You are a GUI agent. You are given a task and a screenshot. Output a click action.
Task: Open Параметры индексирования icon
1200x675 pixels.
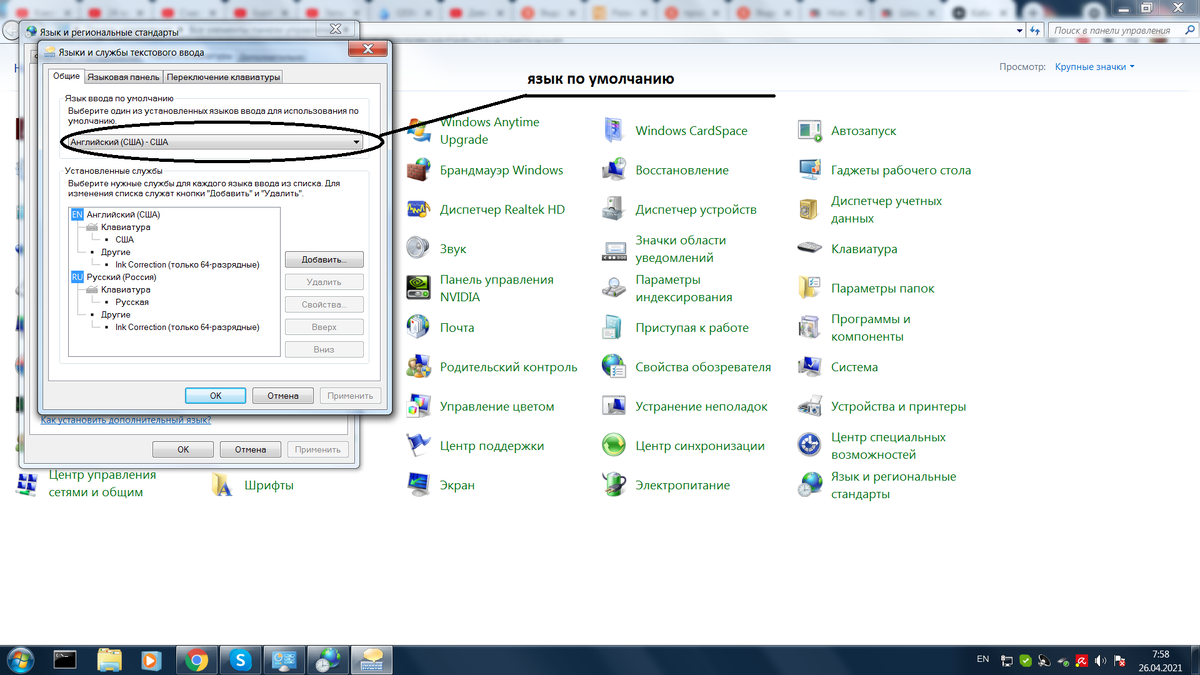(x=614, y=288)
